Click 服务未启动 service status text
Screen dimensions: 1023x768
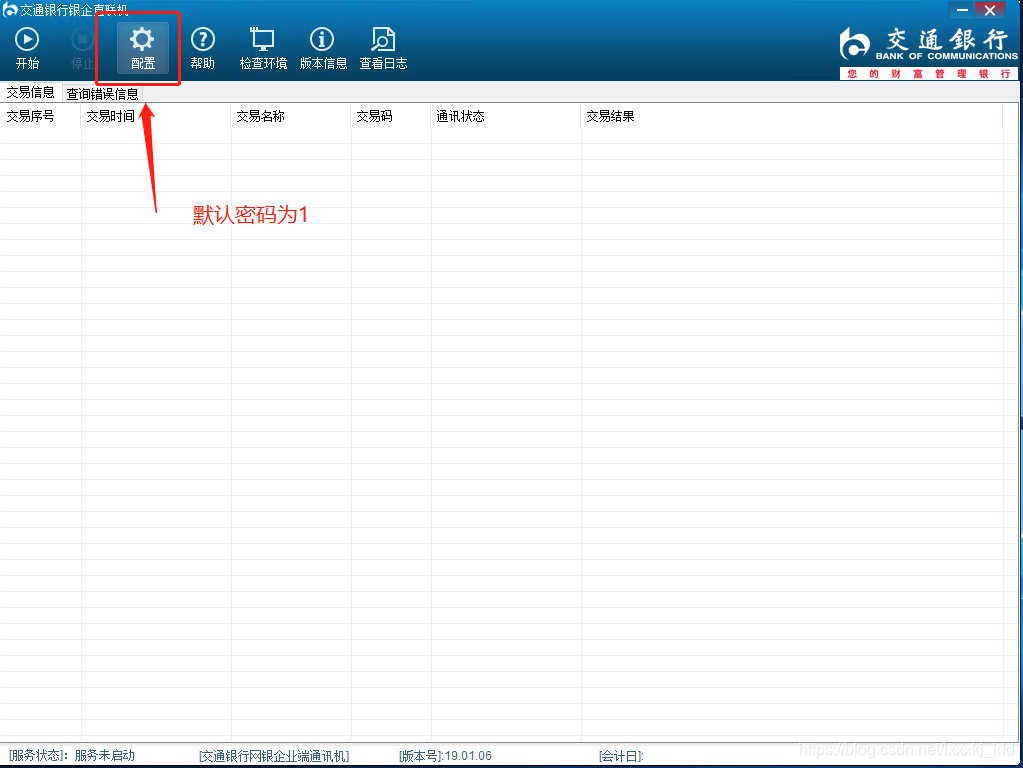[x=104, y=755]
